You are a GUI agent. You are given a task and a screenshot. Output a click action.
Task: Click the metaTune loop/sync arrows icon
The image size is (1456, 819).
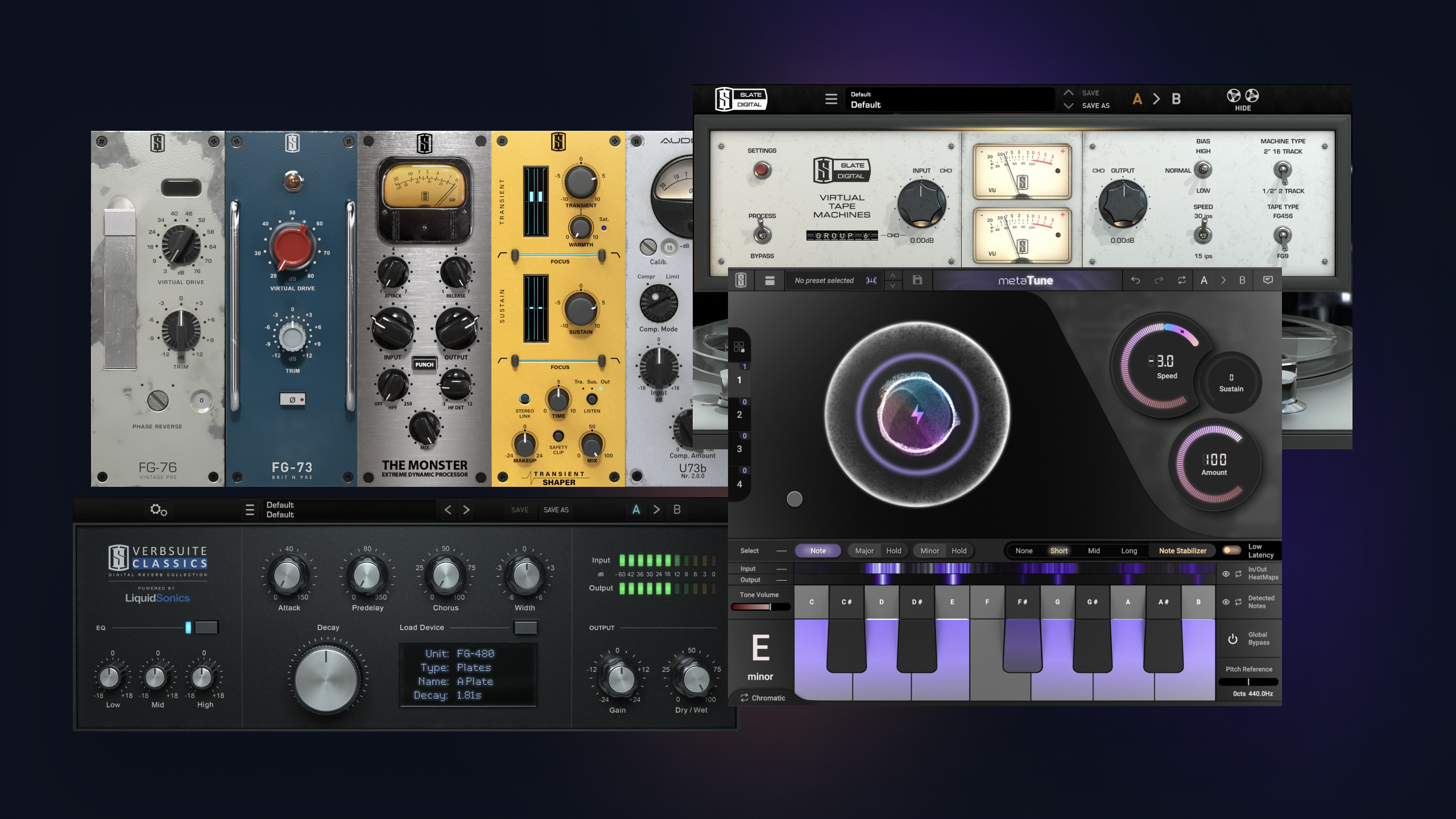coord(1181,280)
